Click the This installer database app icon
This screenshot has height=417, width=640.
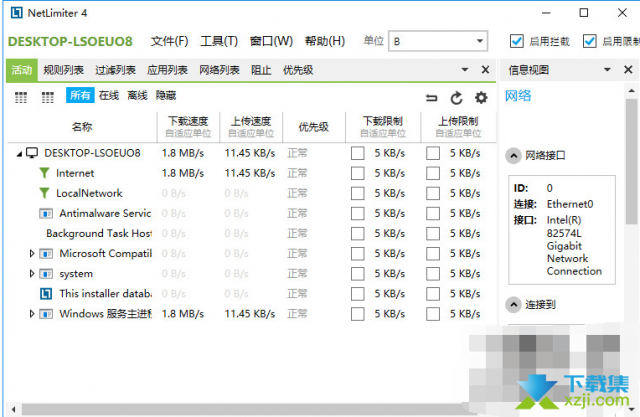click(x=45, y=293)
